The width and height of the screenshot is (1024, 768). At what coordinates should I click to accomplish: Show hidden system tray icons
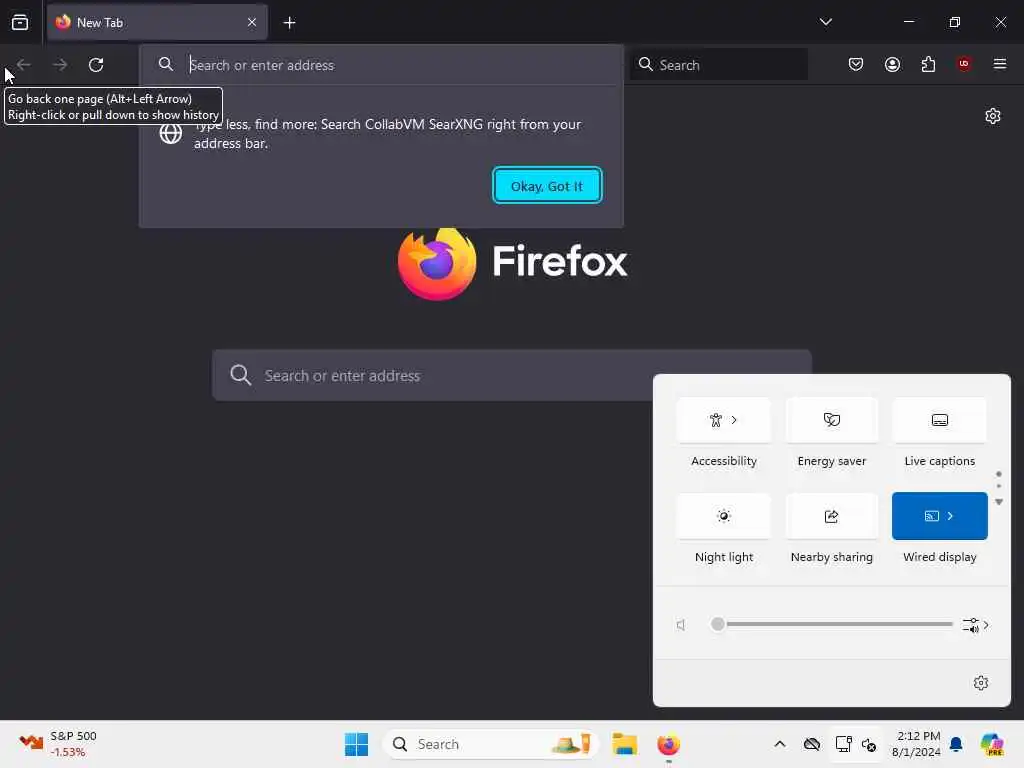[x=780, y=744]
